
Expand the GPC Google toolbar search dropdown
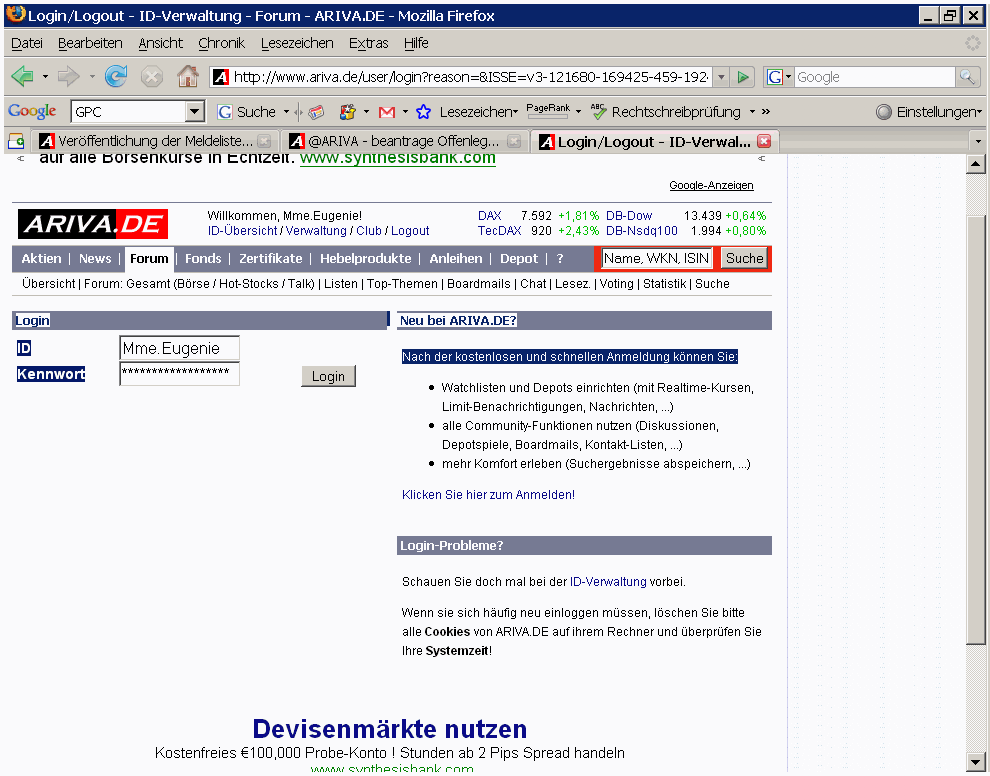tap(195, 112)
